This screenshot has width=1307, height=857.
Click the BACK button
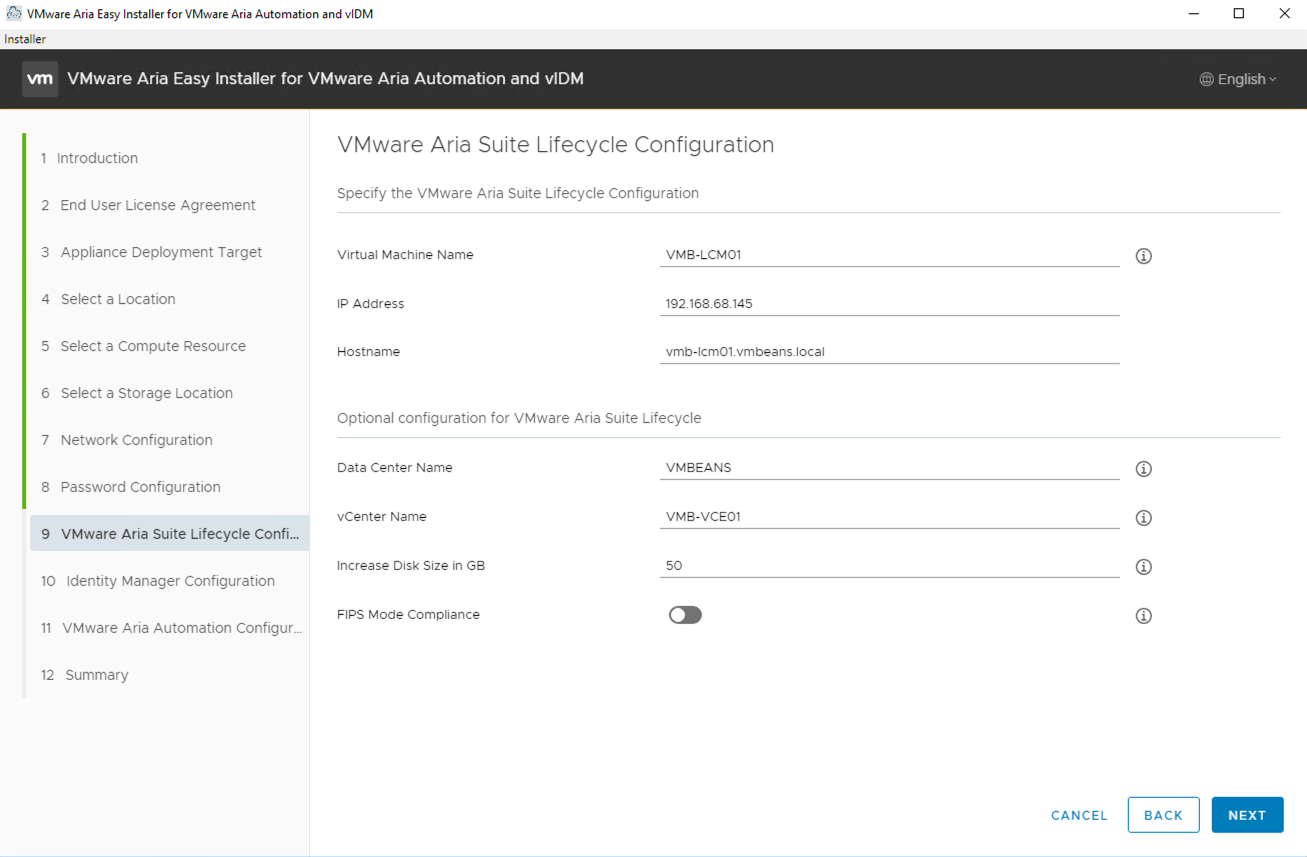(x=1163, y=815)
